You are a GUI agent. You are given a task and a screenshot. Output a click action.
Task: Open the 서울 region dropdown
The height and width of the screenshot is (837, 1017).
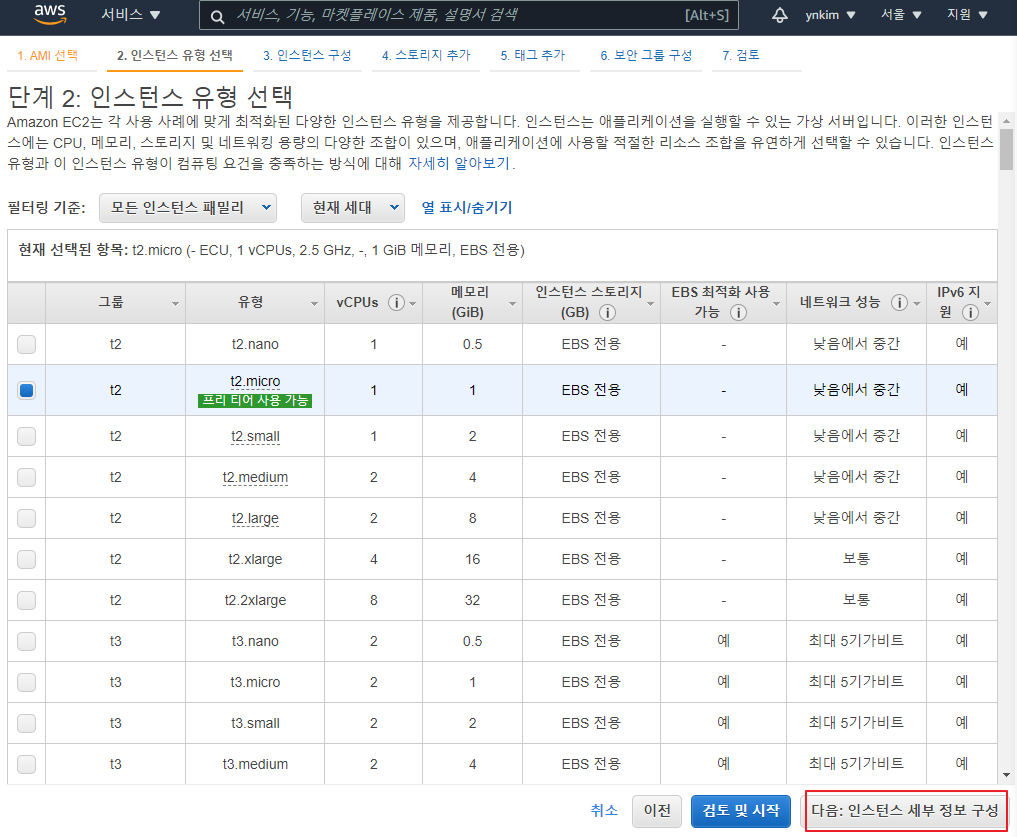[x=901, y=14]
